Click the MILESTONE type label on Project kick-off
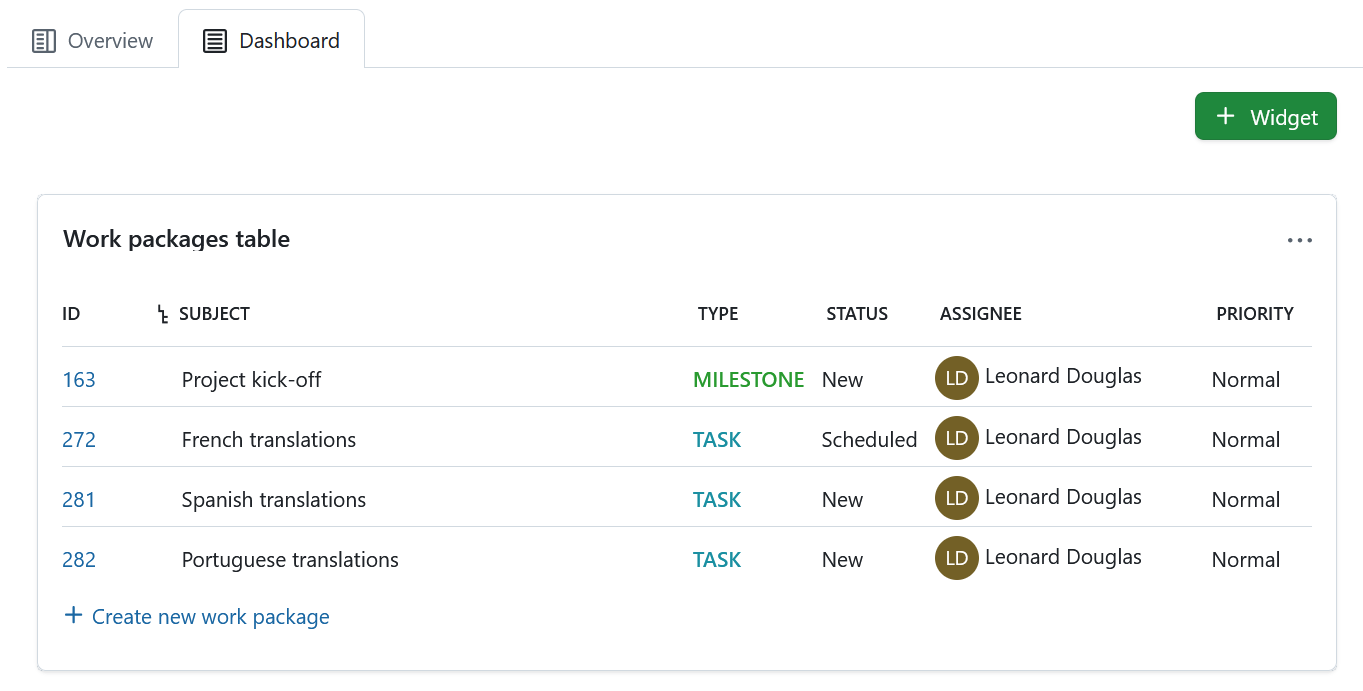 click(x=748, y=379)
